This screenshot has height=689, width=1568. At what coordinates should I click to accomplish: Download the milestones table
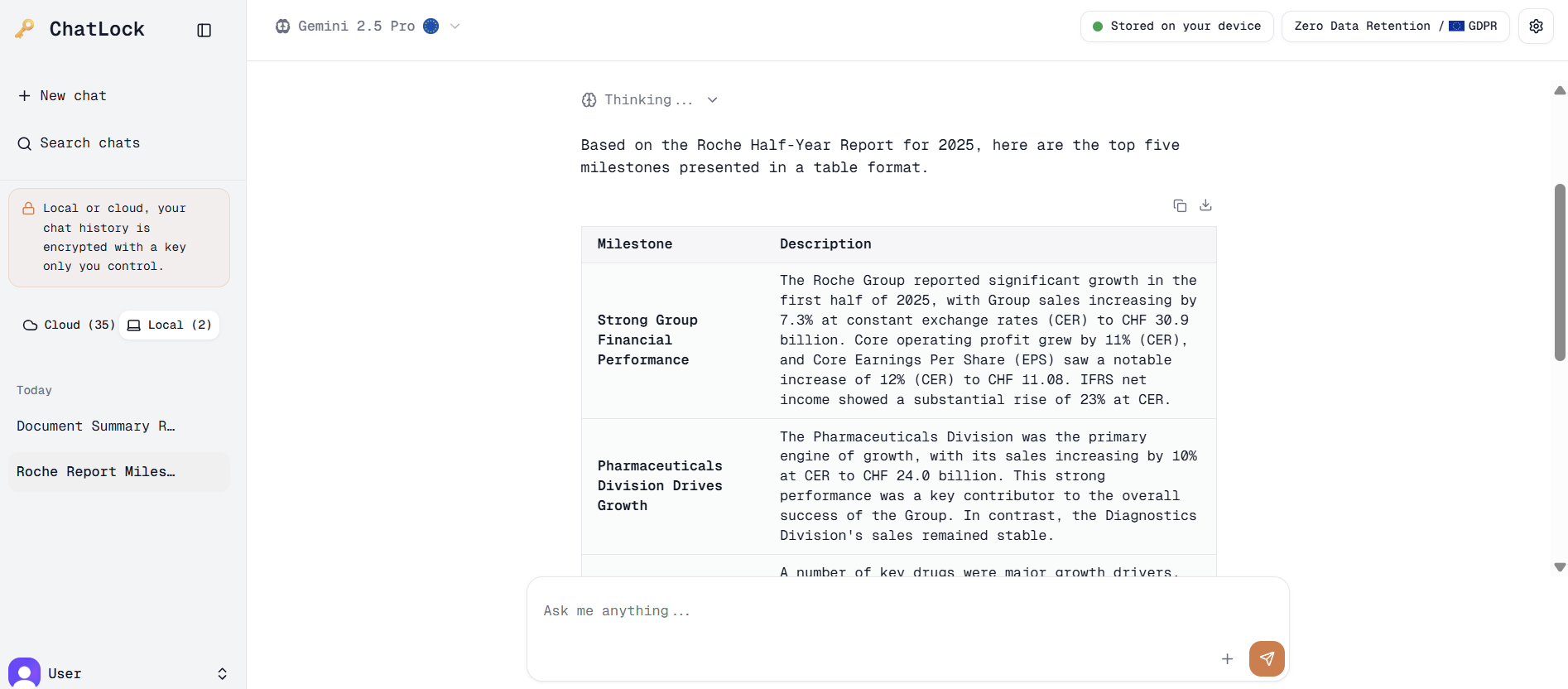pyautogui.click(x=1205, y=205)
